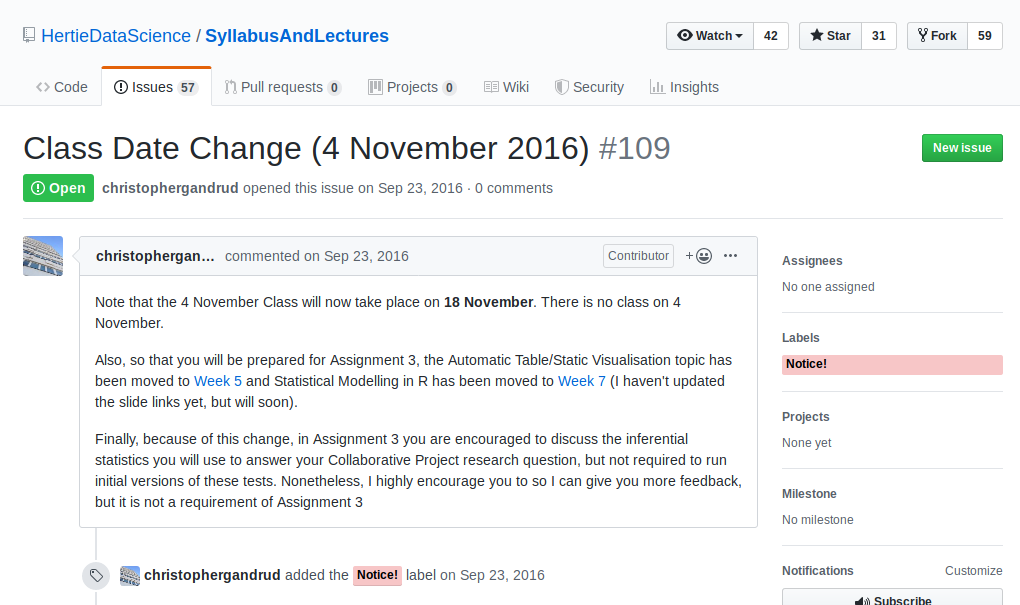Open the Week 5 link

point(218,381)
